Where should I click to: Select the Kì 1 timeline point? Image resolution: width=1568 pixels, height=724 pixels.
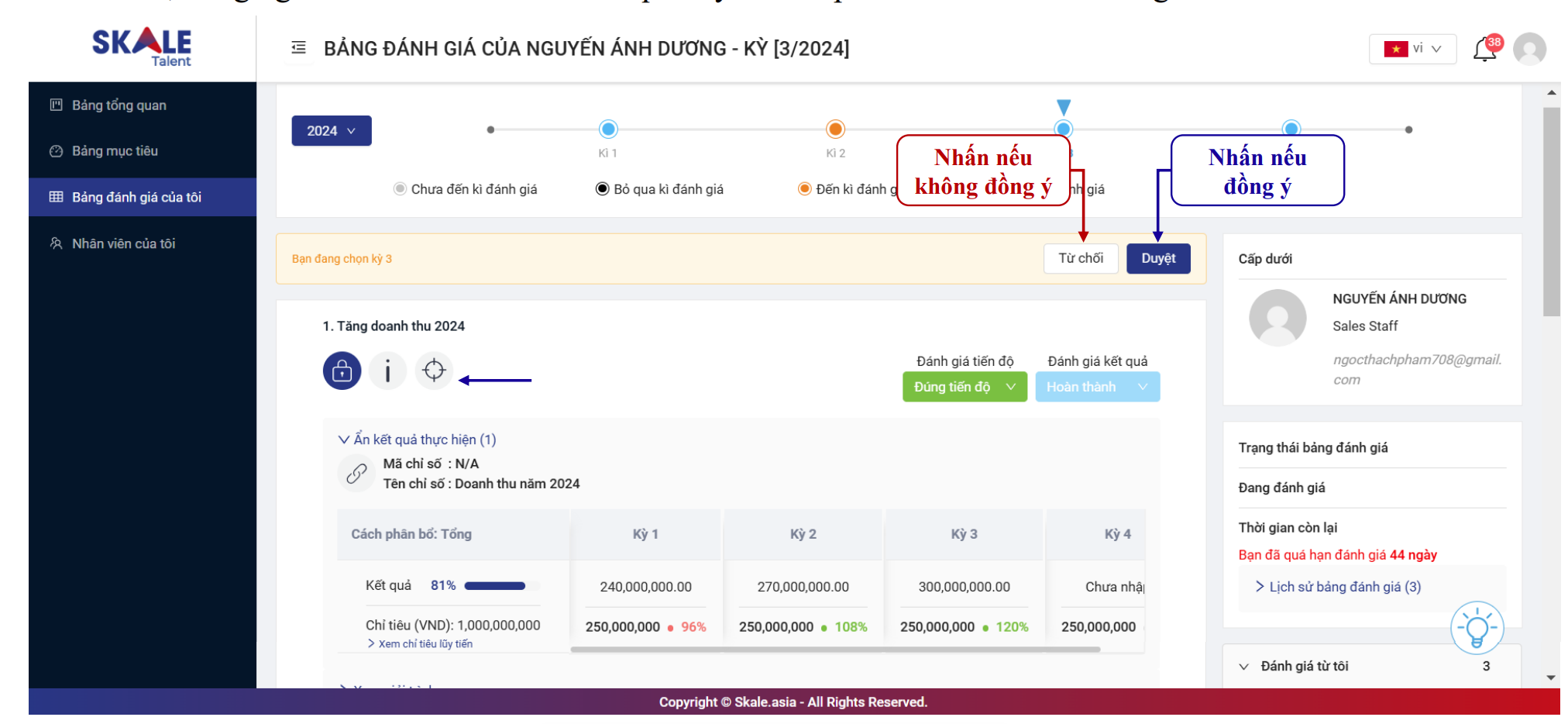(x=608, y=129)
